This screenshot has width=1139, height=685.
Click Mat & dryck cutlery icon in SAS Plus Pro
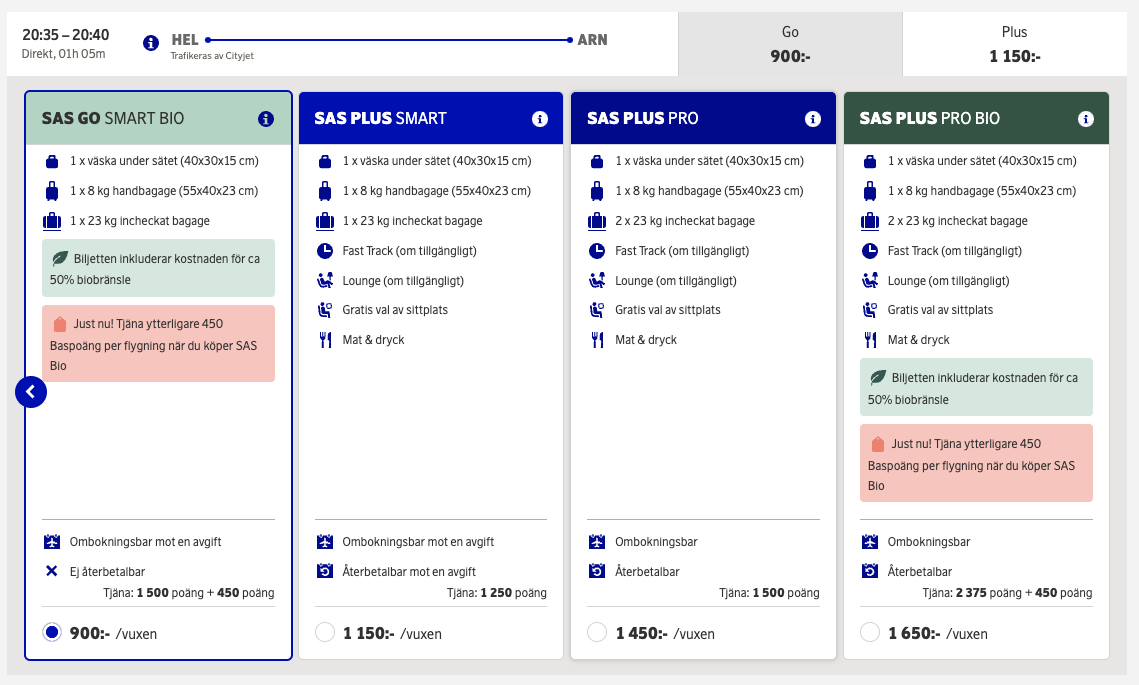pyautogui.click(x=597, y=340)
